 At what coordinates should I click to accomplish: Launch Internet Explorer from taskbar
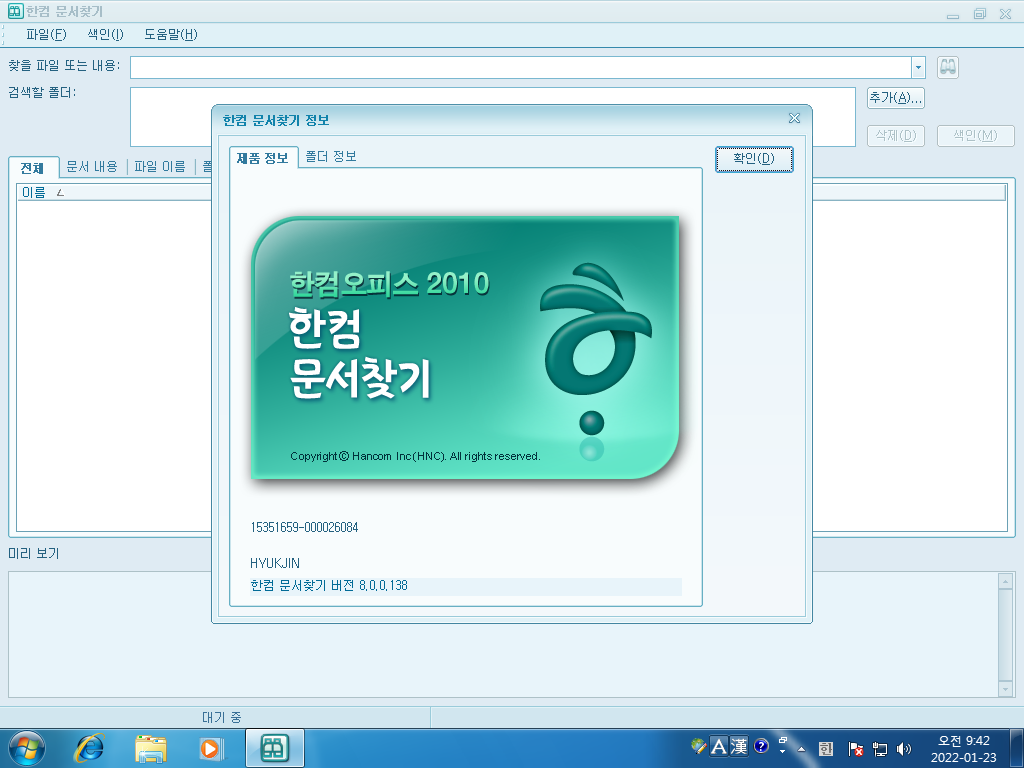[x=89, y=748]
